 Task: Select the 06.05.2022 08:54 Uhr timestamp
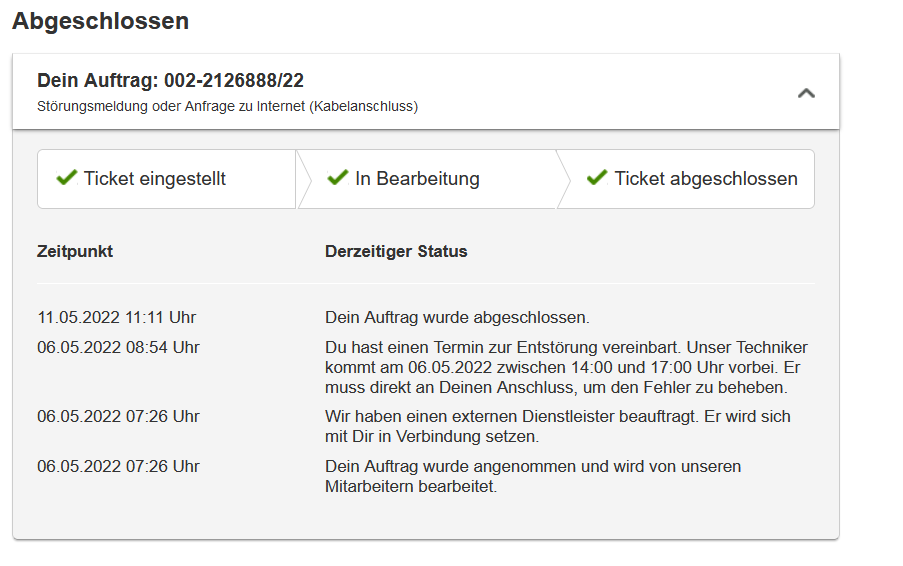(118, 348)
